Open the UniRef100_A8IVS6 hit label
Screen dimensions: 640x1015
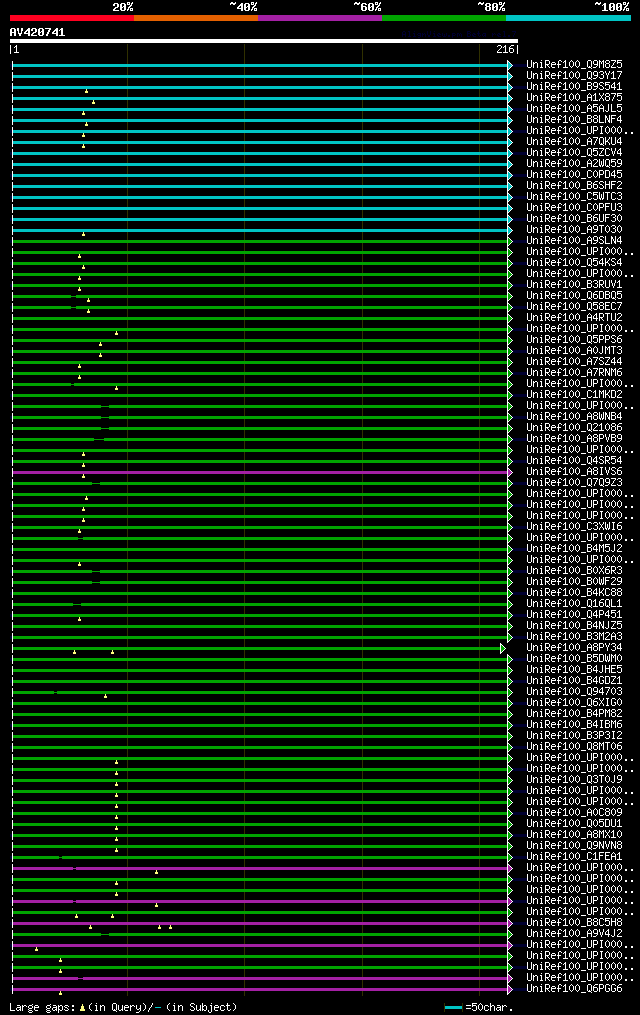point(574,472)
